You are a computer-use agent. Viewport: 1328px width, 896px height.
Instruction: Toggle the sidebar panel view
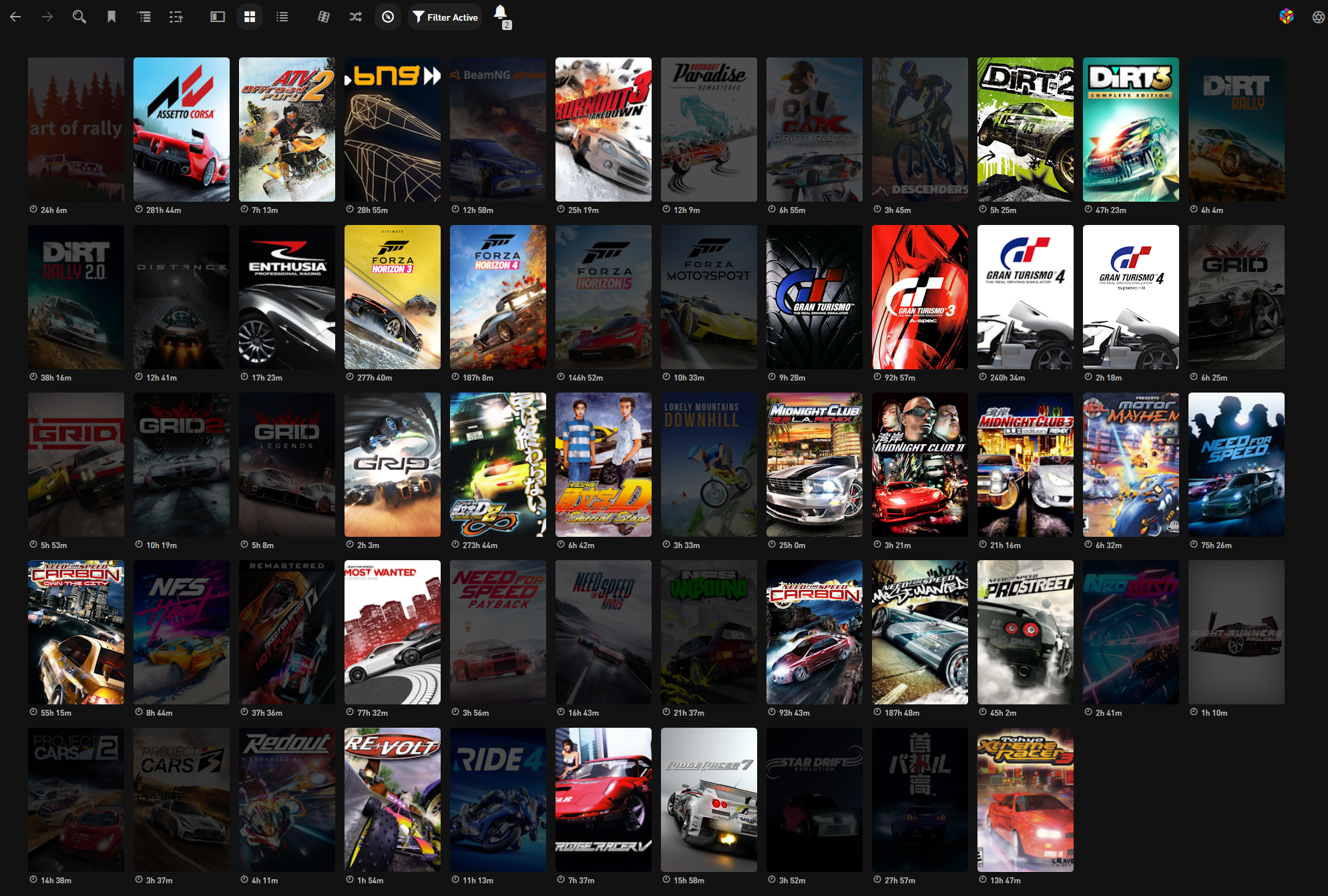pyautogui.click(x=218, y=17)
